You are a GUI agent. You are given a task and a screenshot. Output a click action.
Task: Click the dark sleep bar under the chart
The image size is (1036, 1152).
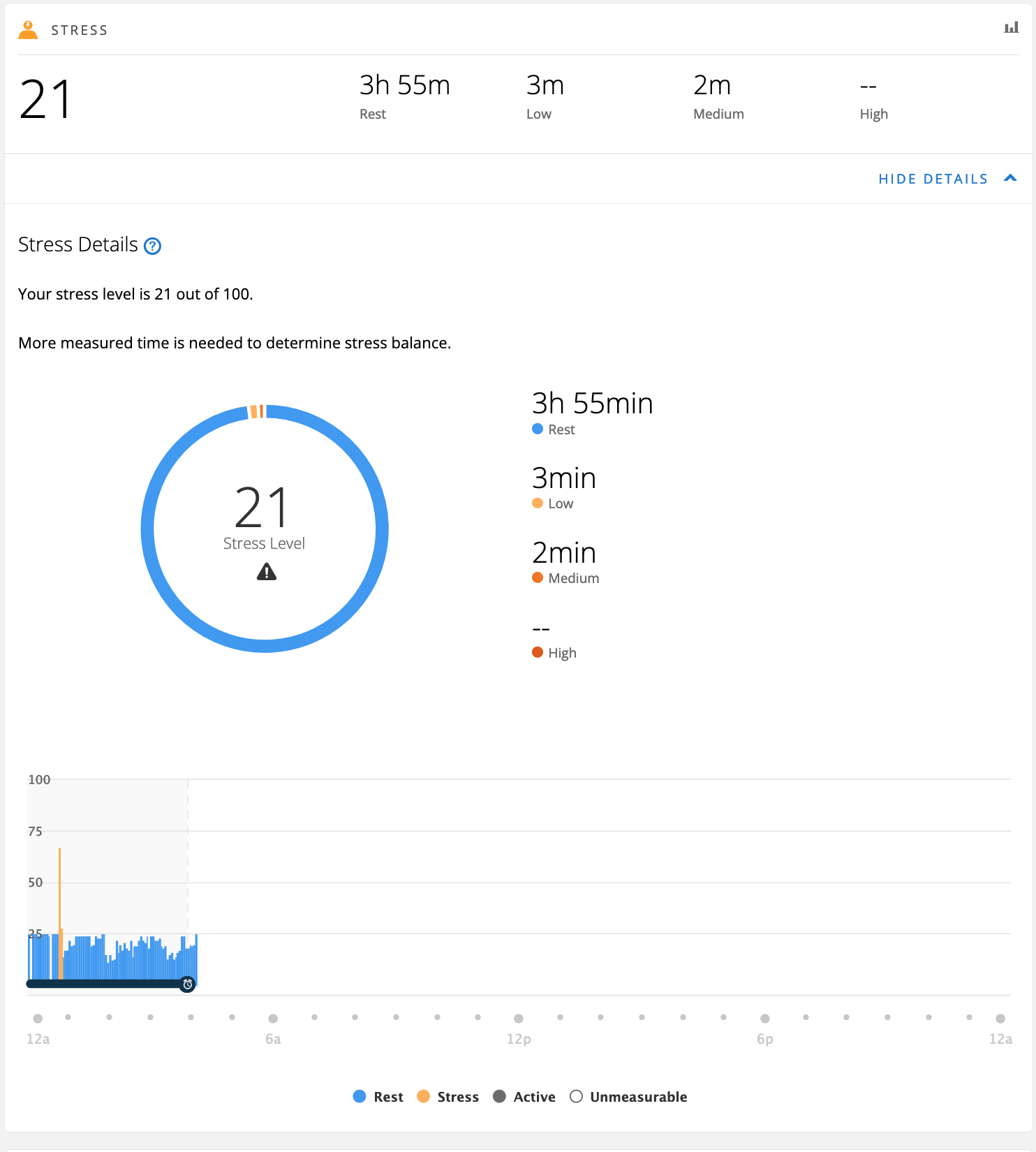click(105, 984)
